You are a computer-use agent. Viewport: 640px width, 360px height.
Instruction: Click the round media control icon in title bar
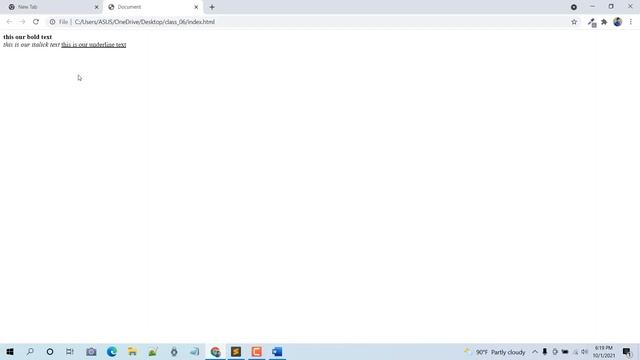(574, 7)
